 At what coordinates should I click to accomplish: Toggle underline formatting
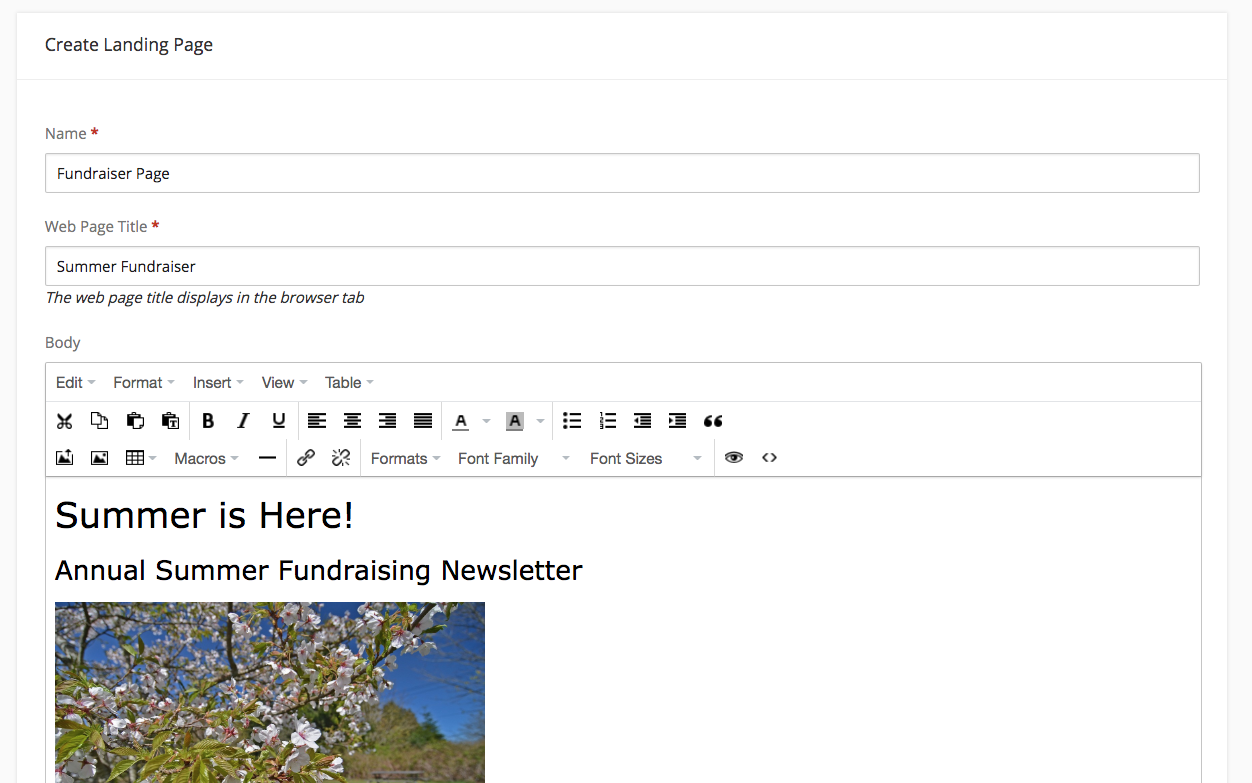point(278,421)
